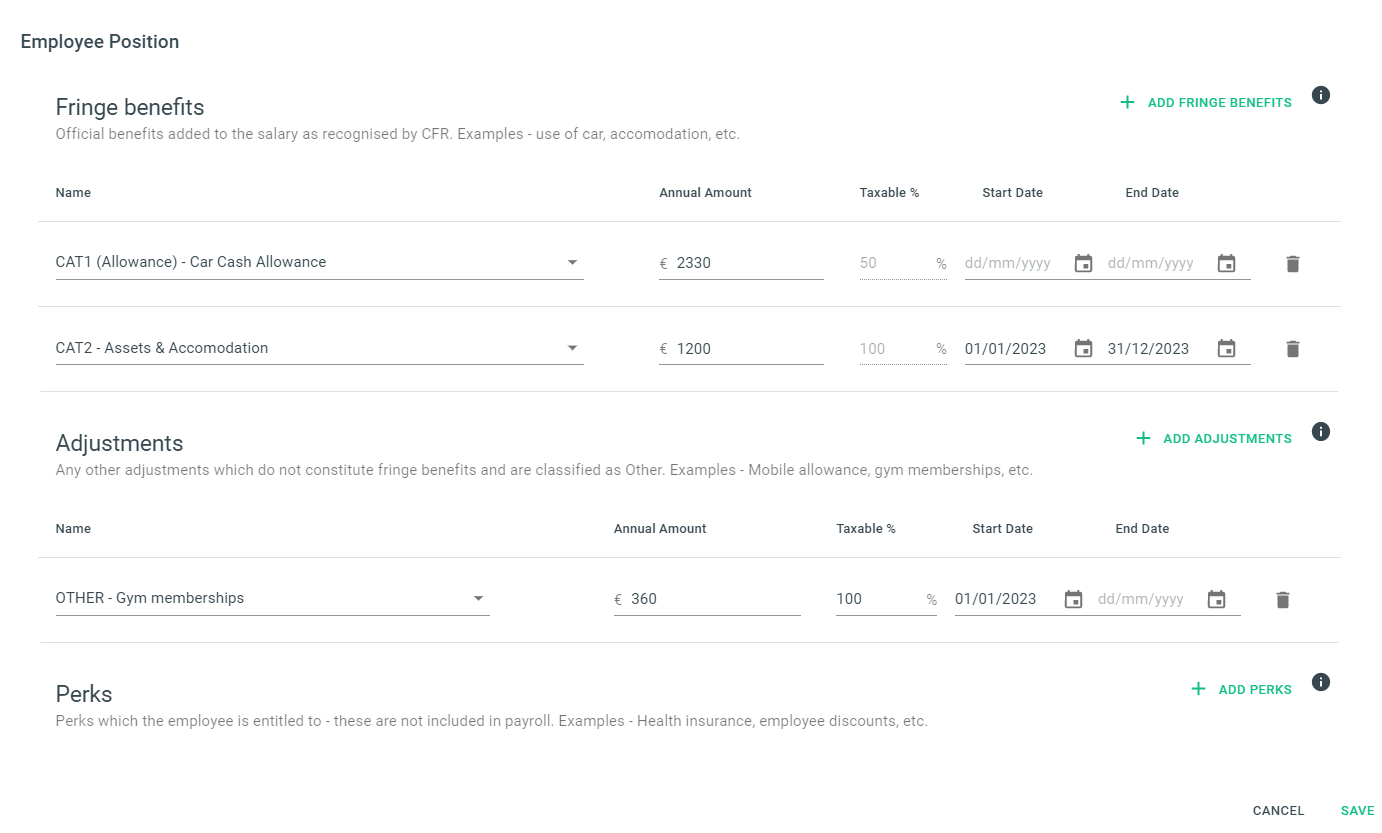Click start date 01/01/2023 of Assets & Accomodation

point(1006,349)
